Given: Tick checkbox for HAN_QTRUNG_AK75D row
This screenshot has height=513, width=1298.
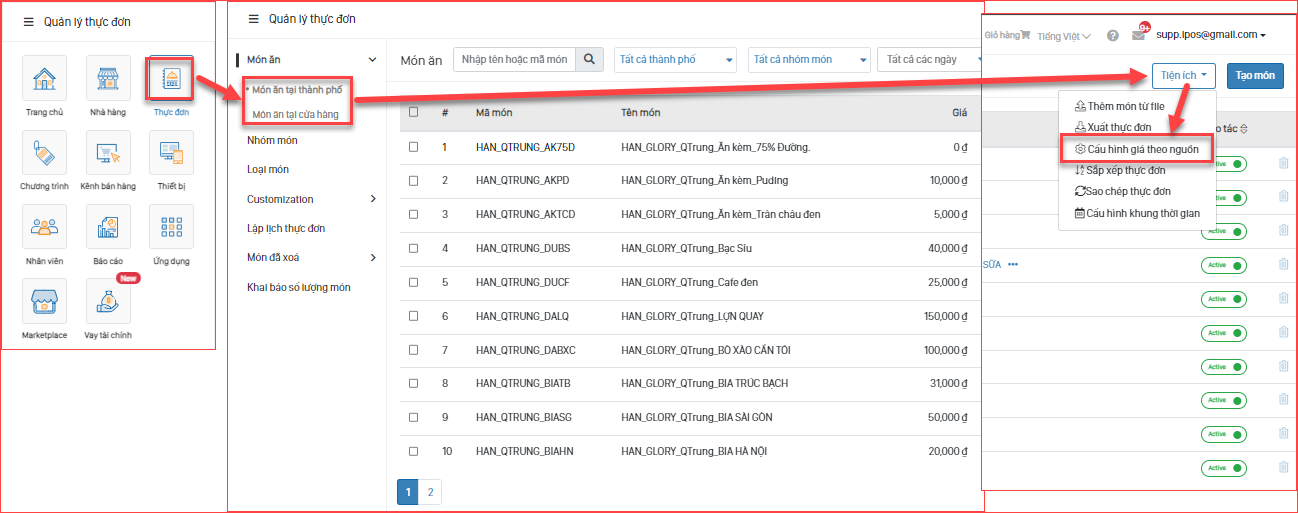Looking at the screenshot, I should (x=414, y=147).
